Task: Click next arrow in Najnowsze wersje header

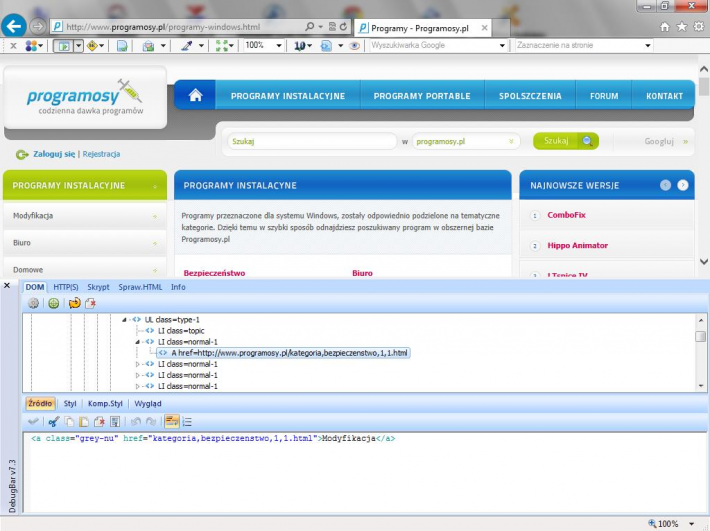Action: point(682,185)
